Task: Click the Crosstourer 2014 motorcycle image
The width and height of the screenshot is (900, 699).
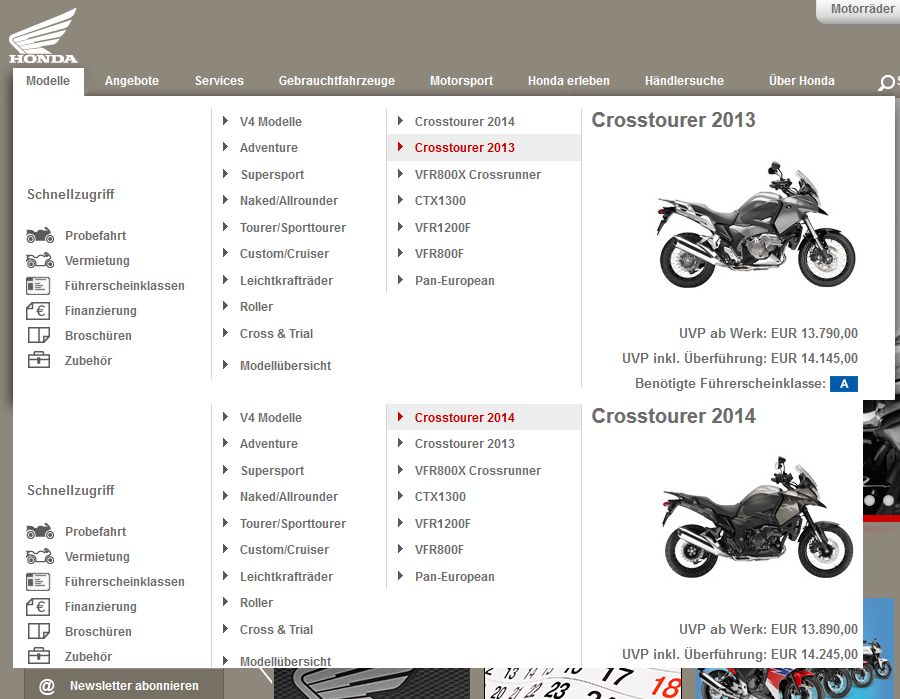Action: [756, 516]
